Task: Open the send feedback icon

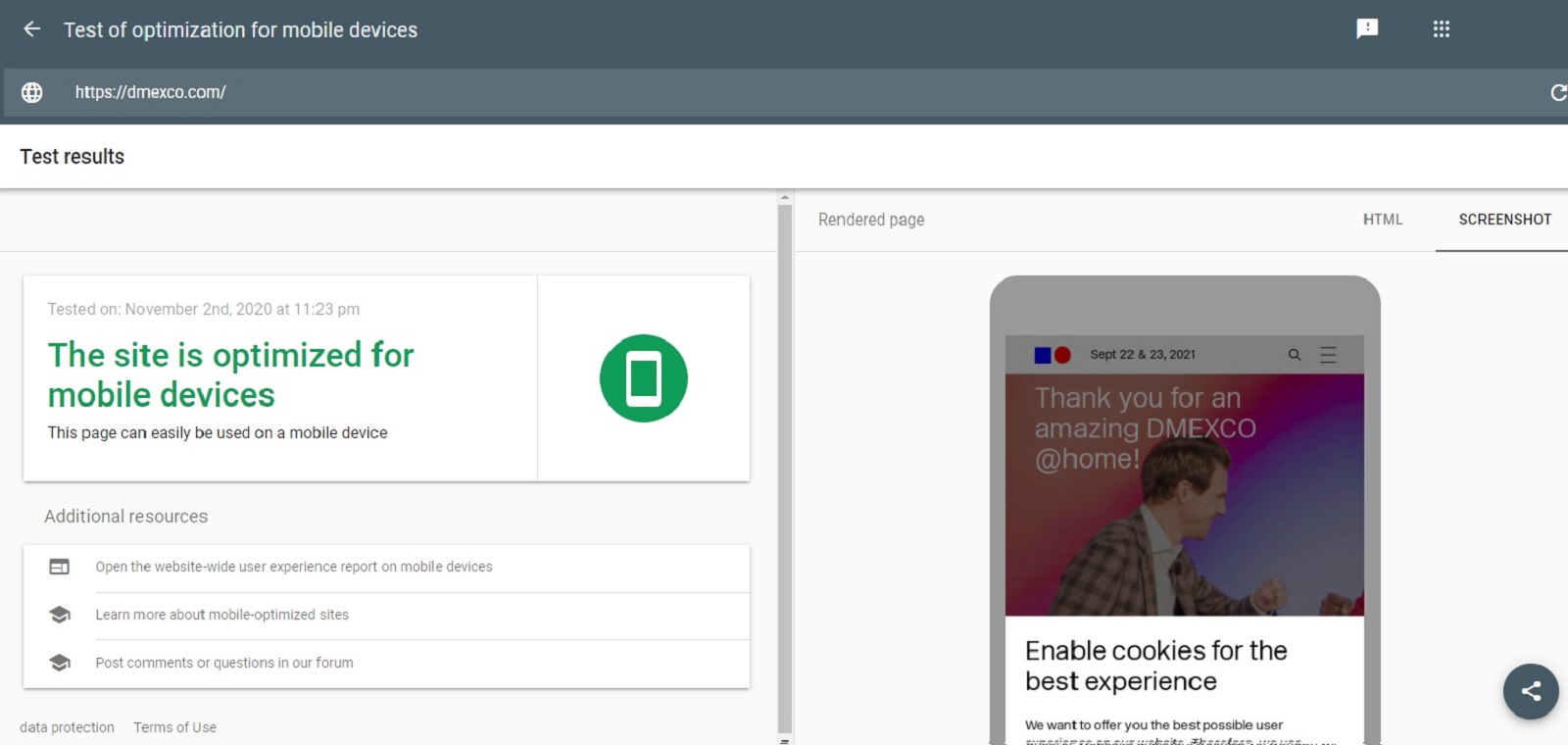Action: click(1366, 29)
